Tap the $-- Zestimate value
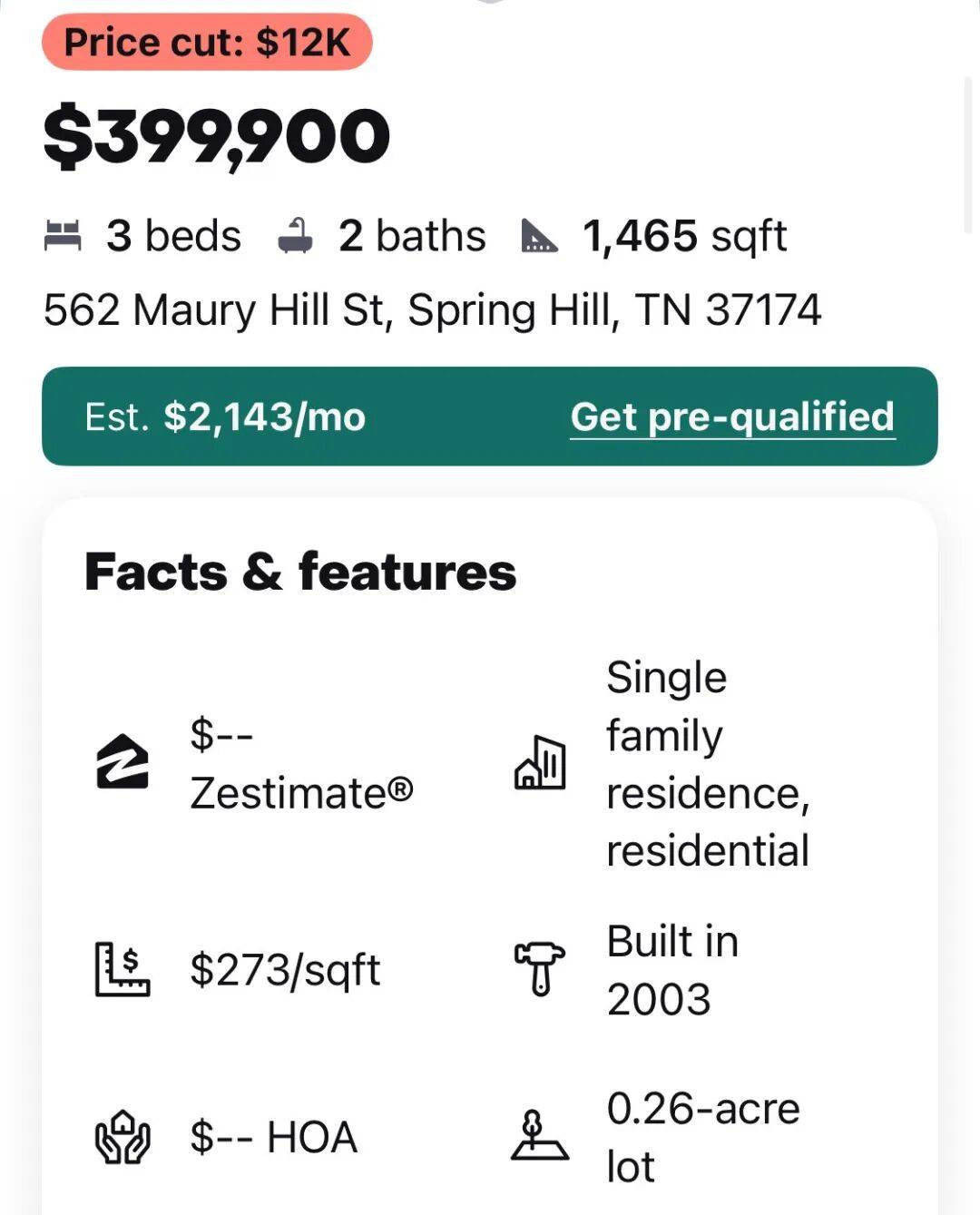 pyautogui.click(x=300, y=763)
